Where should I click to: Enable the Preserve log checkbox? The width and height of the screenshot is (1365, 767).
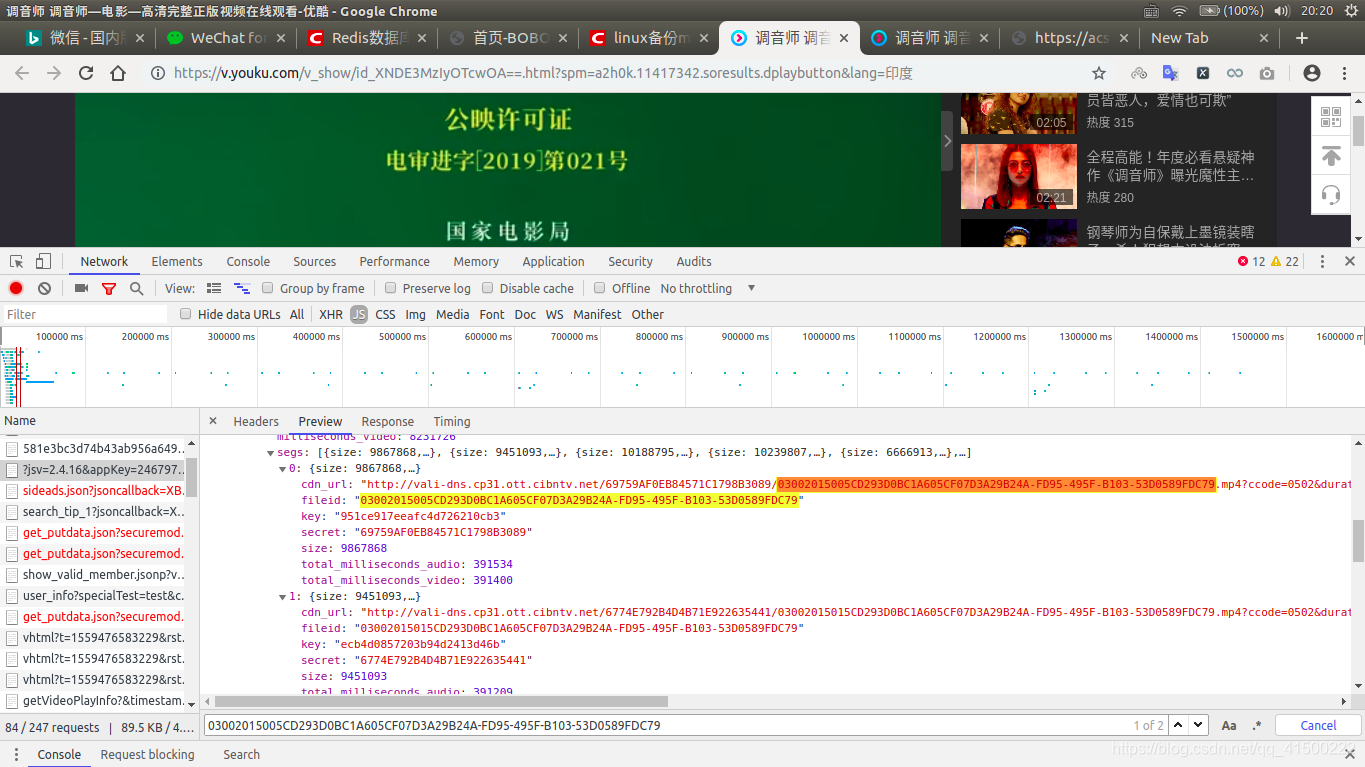pos(391,288)
